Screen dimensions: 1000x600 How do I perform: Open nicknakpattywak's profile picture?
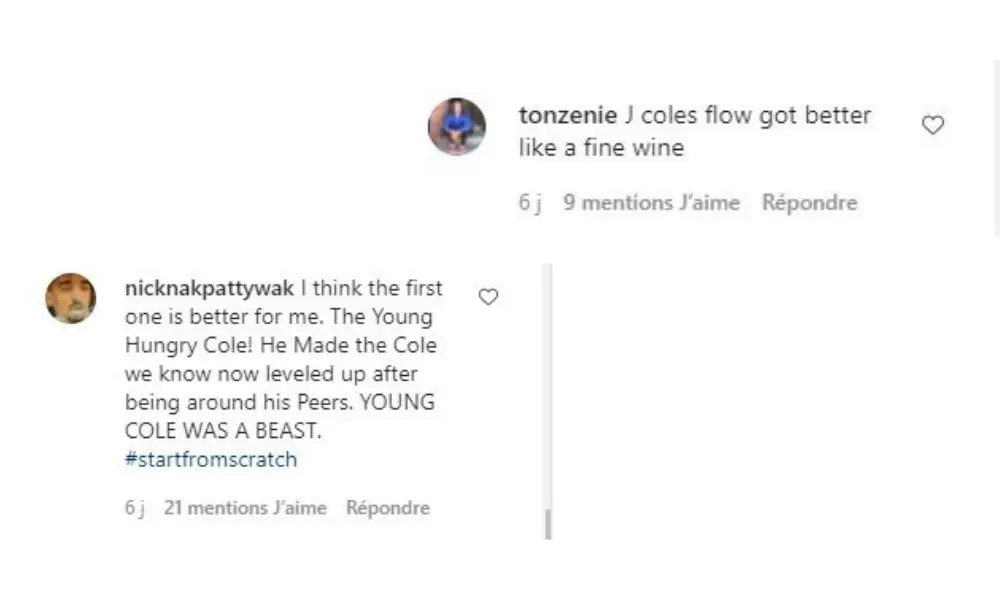pos(71,298)
